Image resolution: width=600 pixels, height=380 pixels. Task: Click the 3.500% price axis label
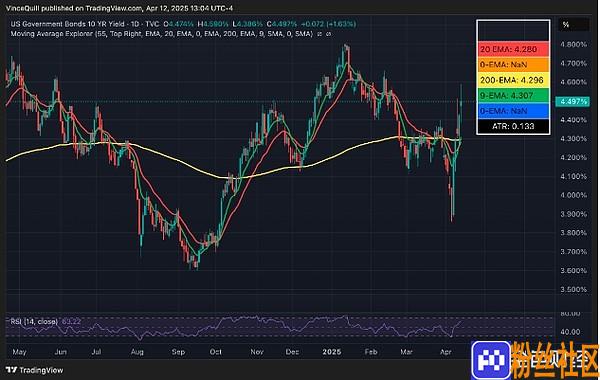574,289
